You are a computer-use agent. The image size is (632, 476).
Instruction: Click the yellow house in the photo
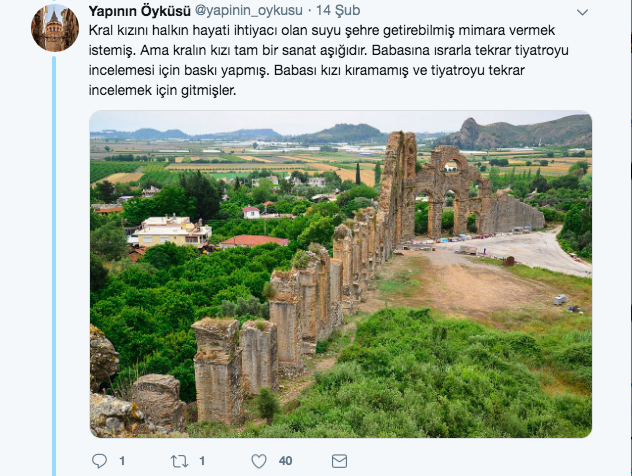pos(172,231)
